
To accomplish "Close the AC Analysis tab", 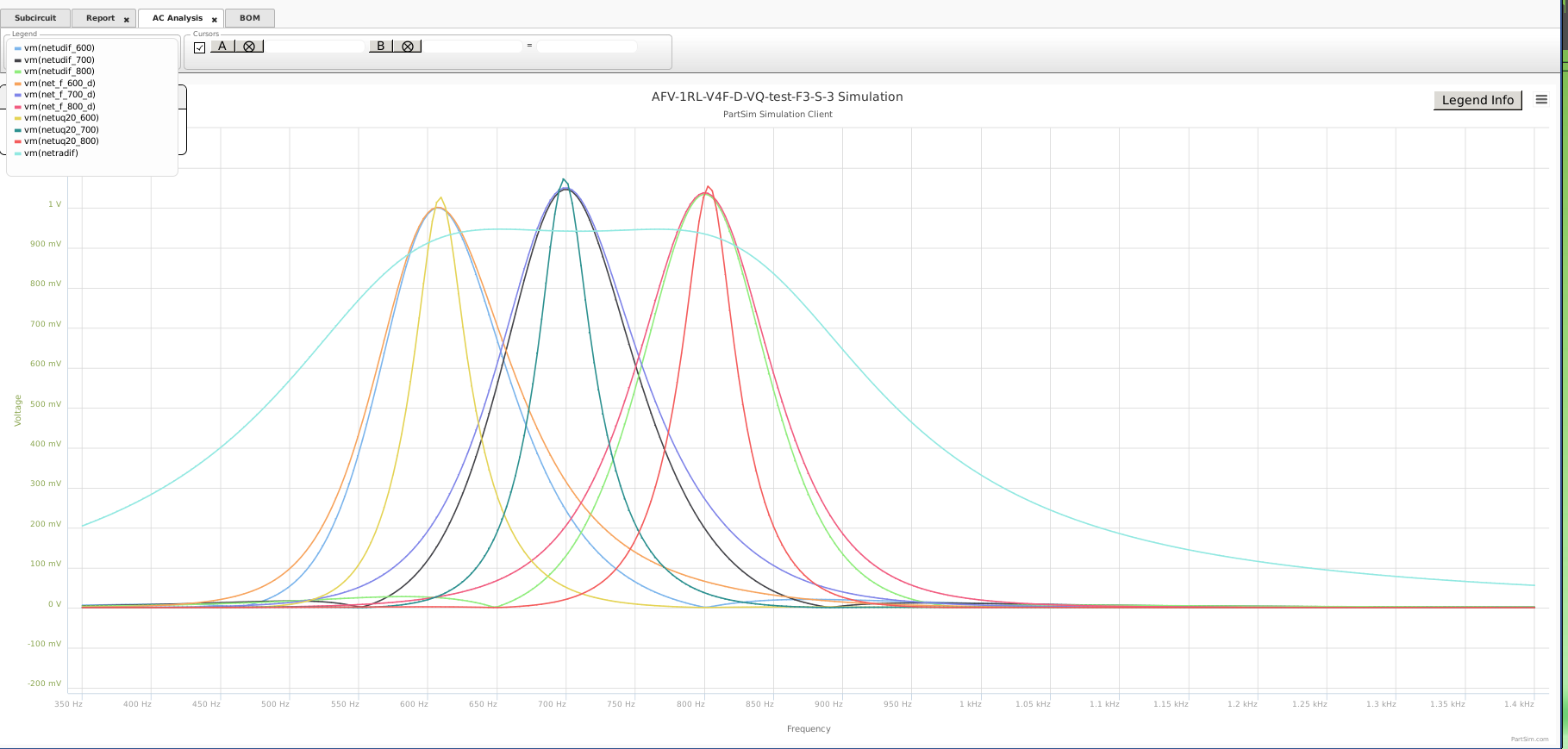I will pos(215,20).
